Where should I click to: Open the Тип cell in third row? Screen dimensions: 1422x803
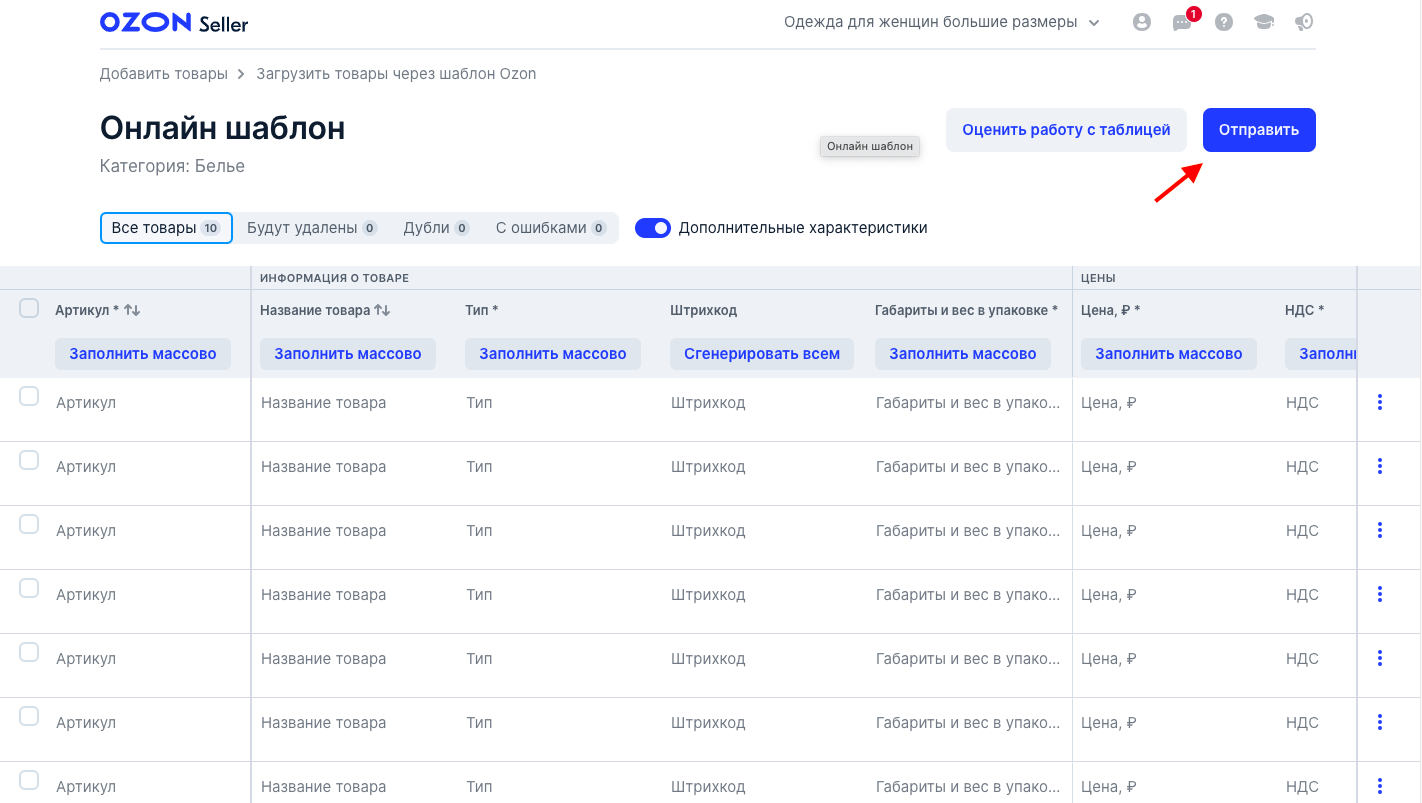tap(559, 538)
